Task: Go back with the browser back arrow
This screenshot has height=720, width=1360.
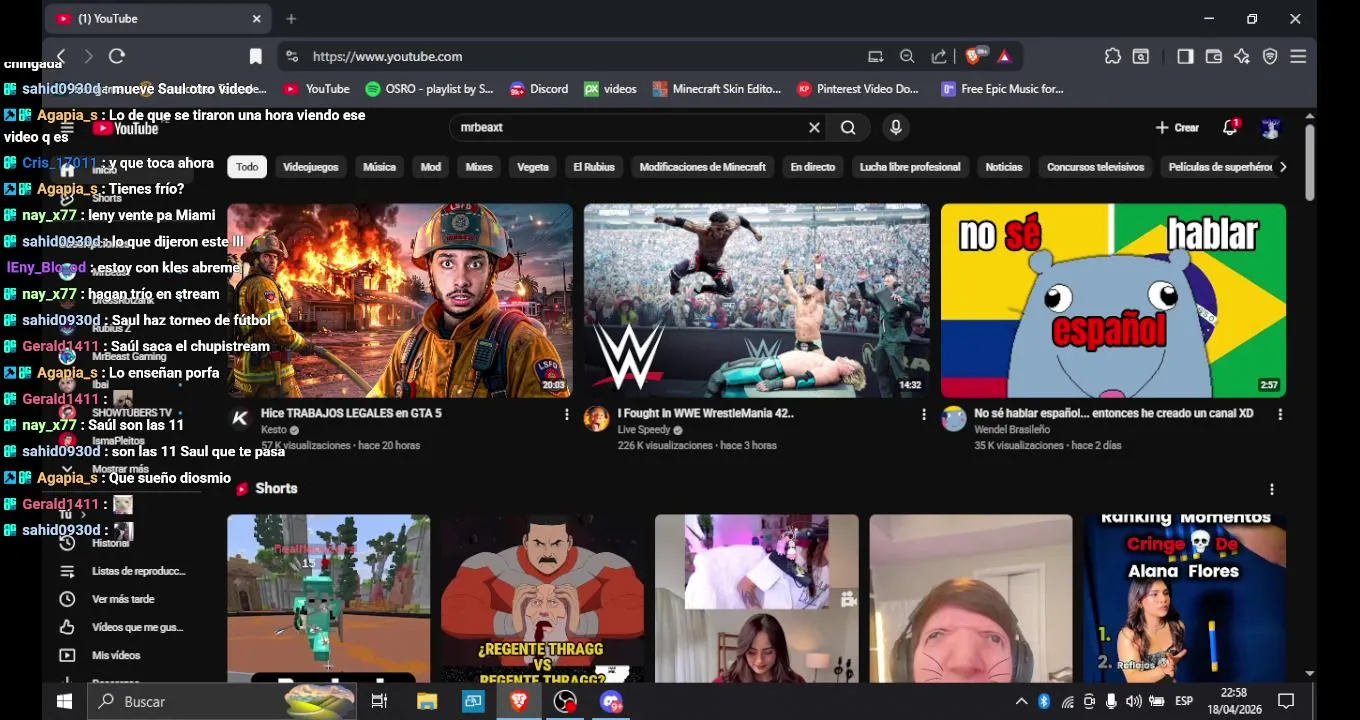Action: (x=61, y=56)
